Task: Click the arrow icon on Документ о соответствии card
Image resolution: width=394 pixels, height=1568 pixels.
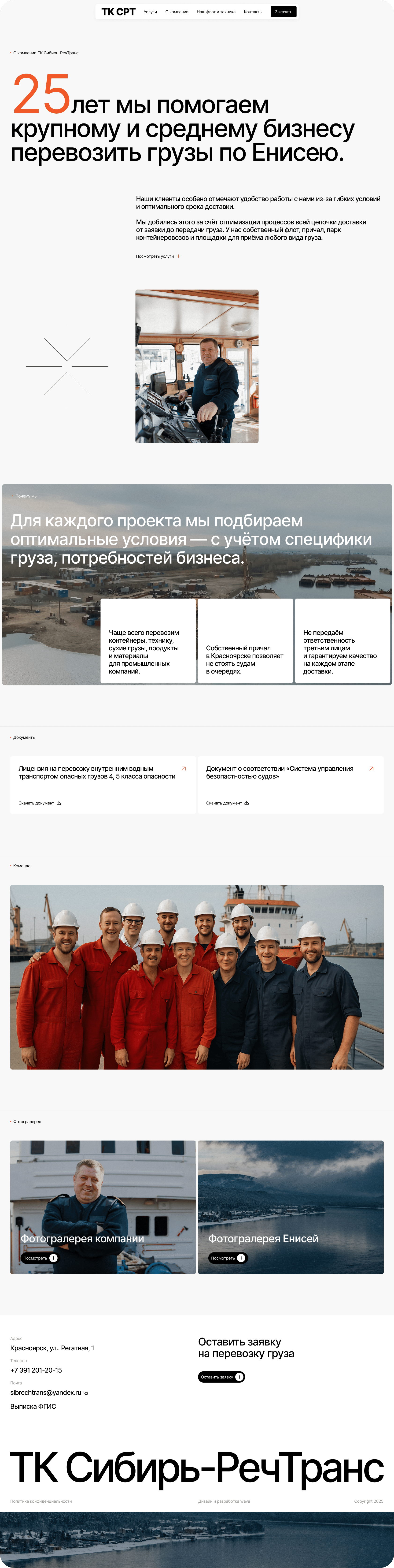Action: 372,769
